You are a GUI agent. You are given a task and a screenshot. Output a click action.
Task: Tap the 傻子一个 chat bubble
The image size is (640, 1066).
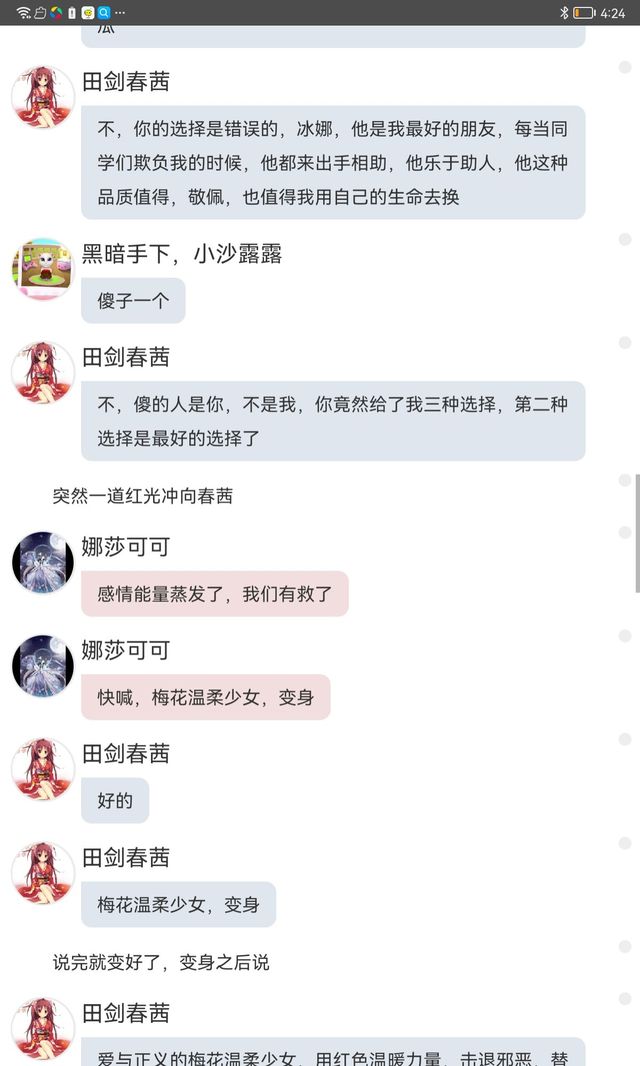(x=133, y=300)
